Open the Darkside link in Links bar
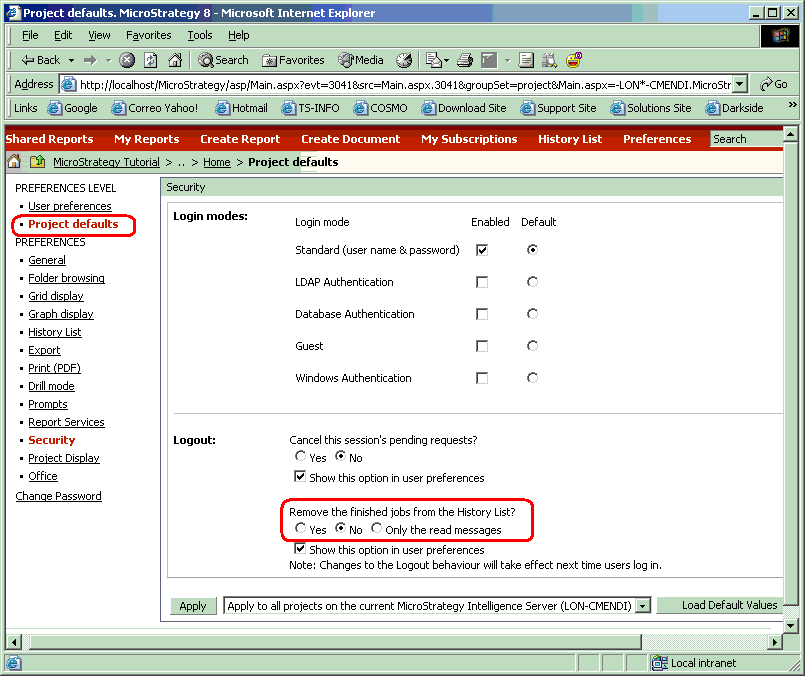805x676 pixels. pyautogui.click(x=734, y=108)
